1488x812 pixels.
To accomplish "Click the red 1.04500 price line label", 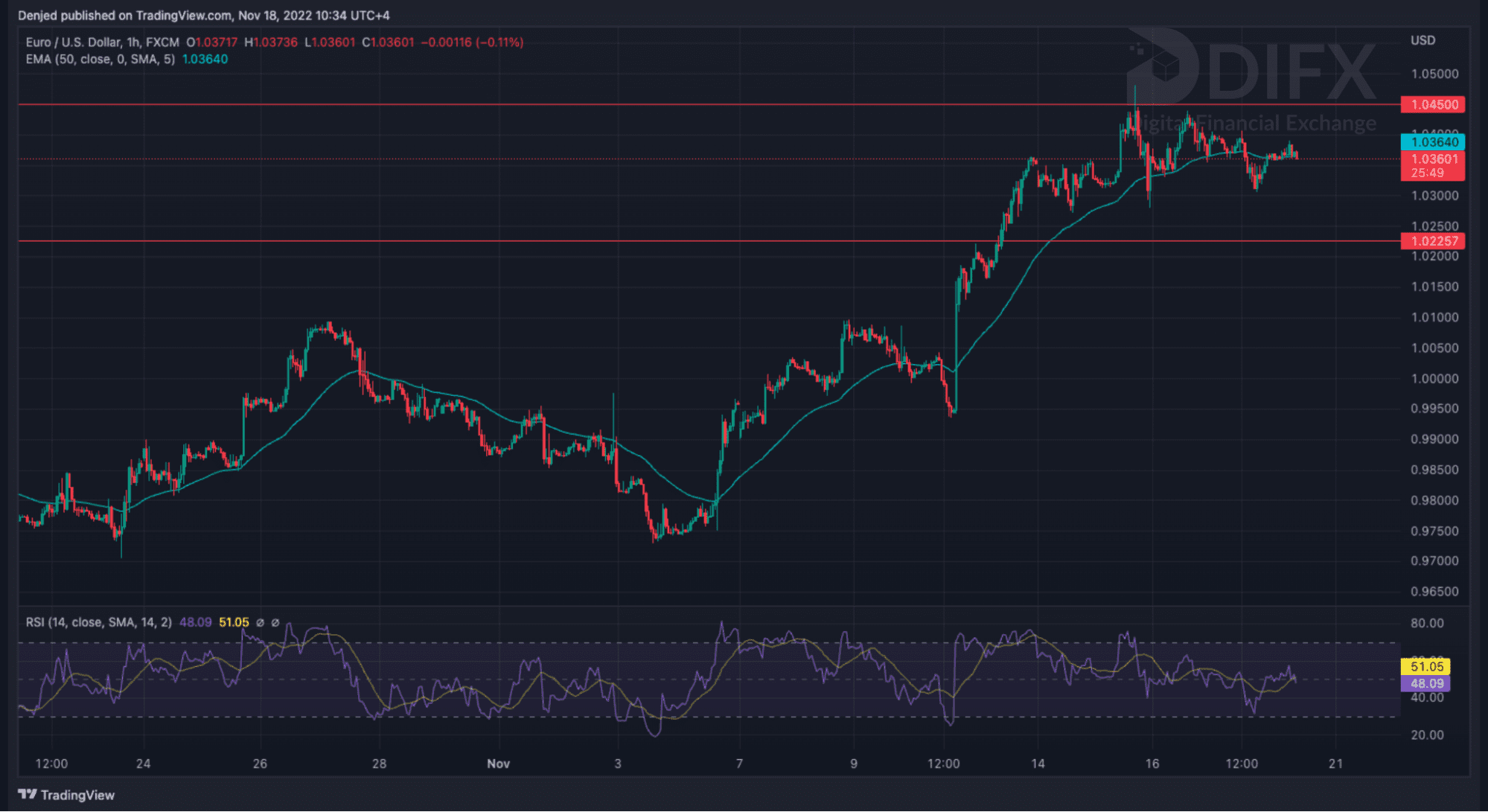I will (1432, 104).
